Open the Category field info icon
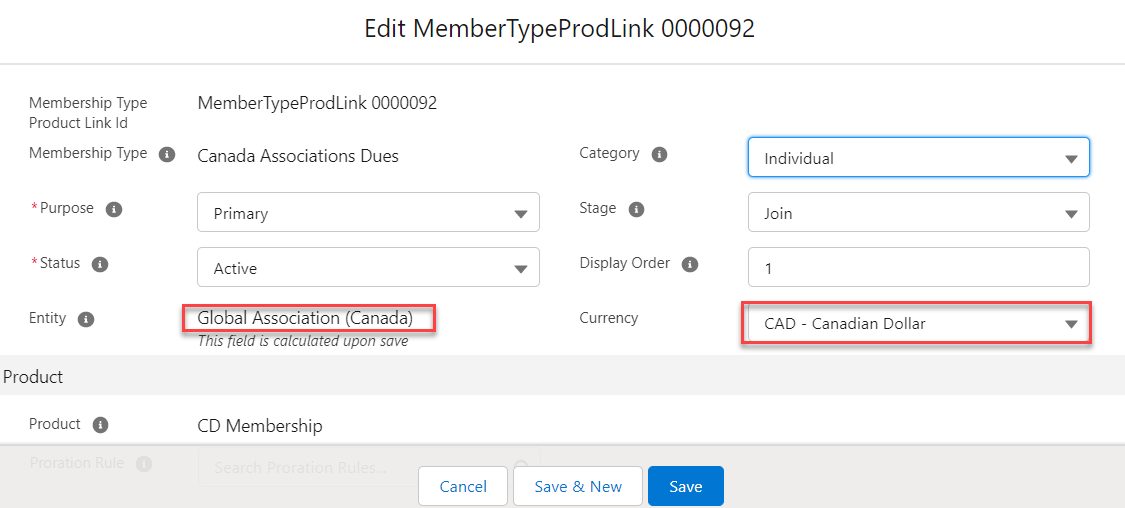This screenshot has height=508, width=1125. 659,154
